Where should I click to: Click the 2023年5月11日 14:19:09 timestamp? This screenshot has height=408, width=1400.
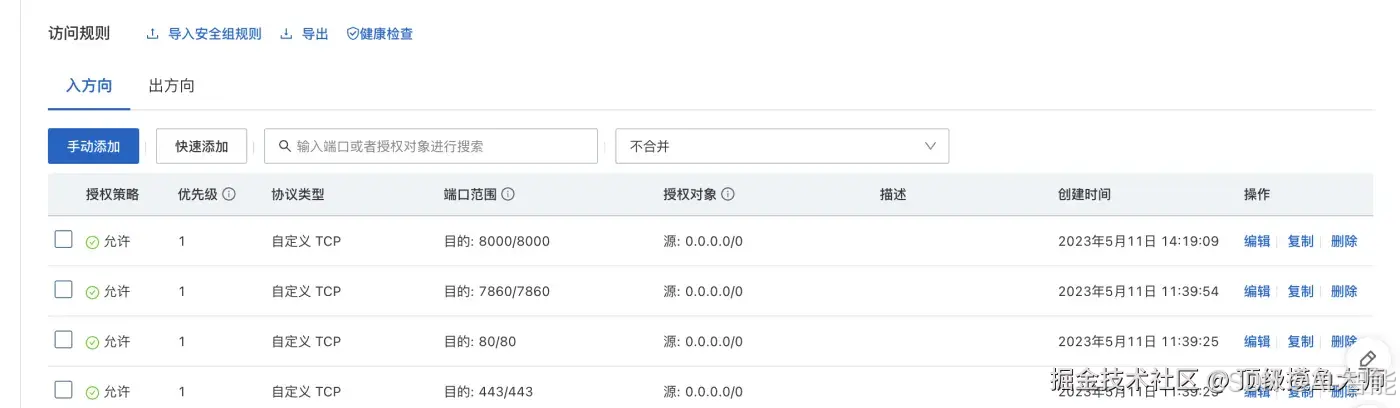pos(1139,241)
